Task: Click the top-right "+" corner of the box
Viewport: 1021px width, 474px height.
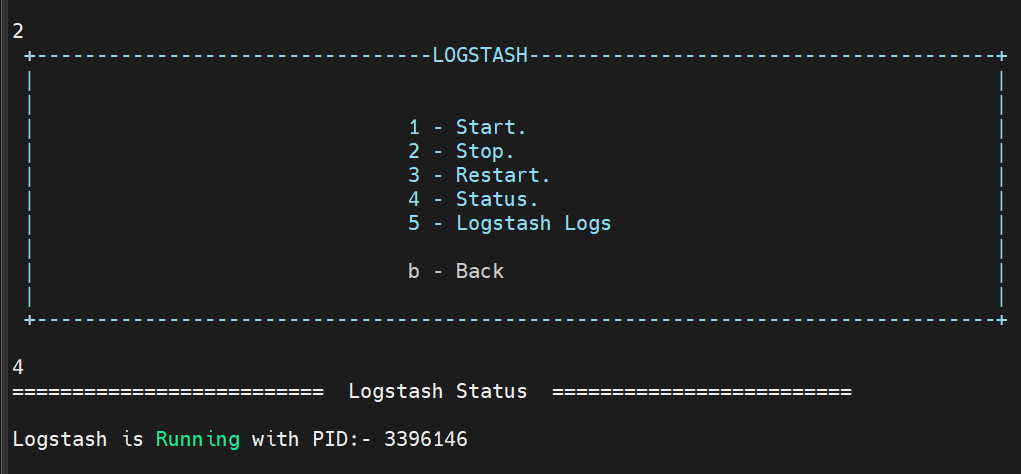Action: (1002, 56)
